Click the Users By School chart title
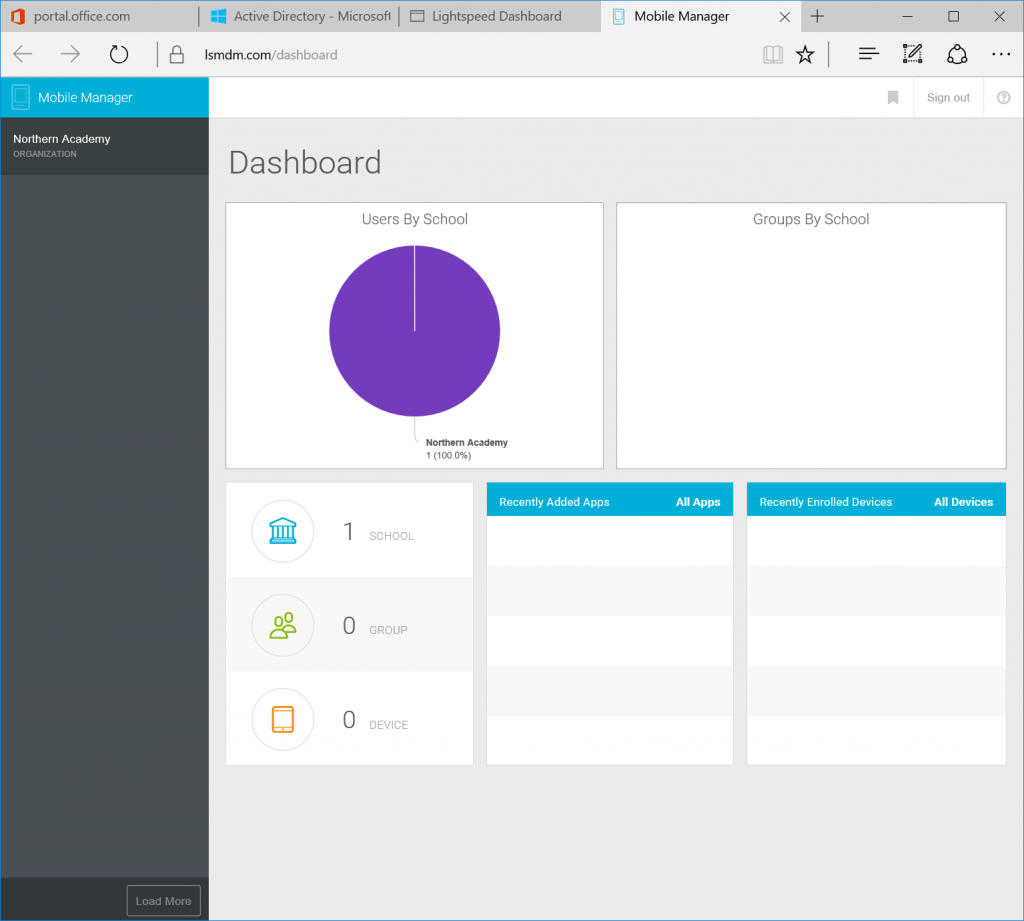The image size is (1024, 921). point(415,219)
